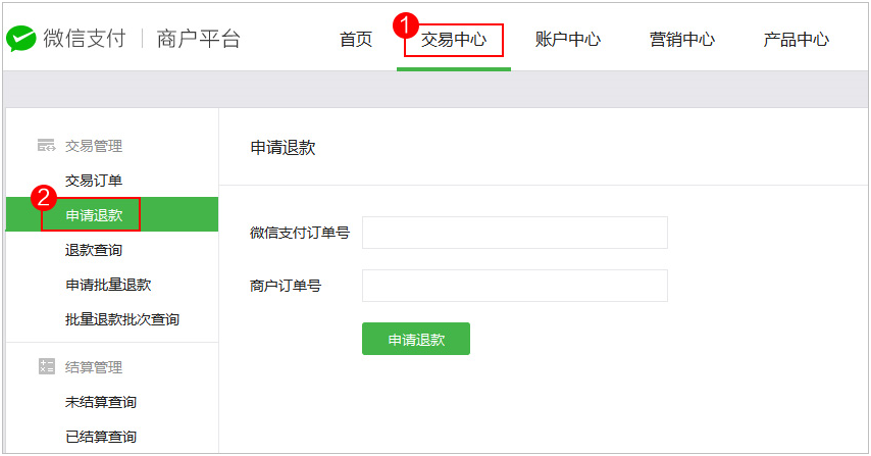The image size is (871, 456).
Task: Click the red number 1 marker
Action: [407, 22]
